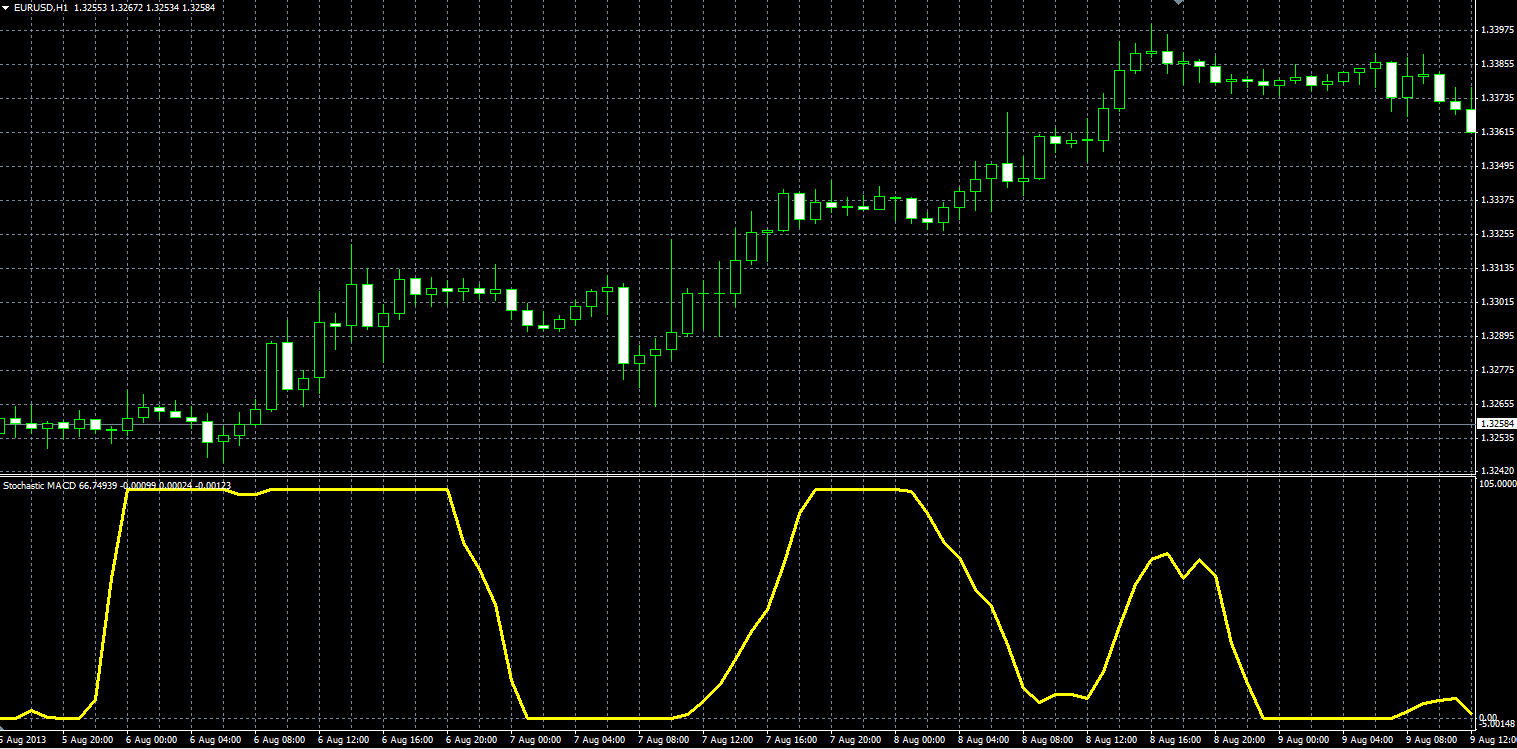
Task: Click the 1.33135 price scale label
Action: pyautogui.click(x=1496, y=268)
